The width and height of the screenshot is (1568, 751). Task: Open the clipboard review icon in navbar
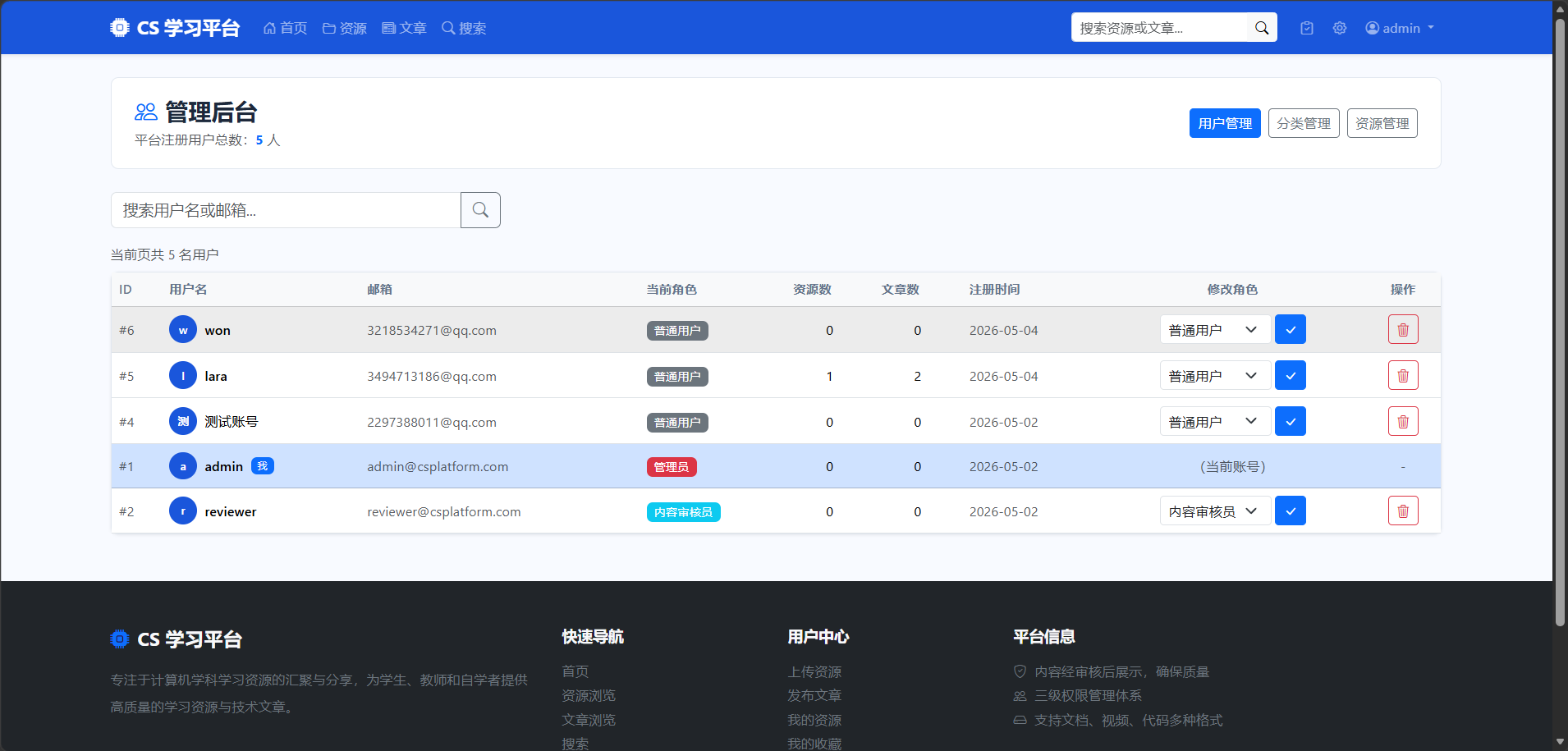click(1307, 28)
